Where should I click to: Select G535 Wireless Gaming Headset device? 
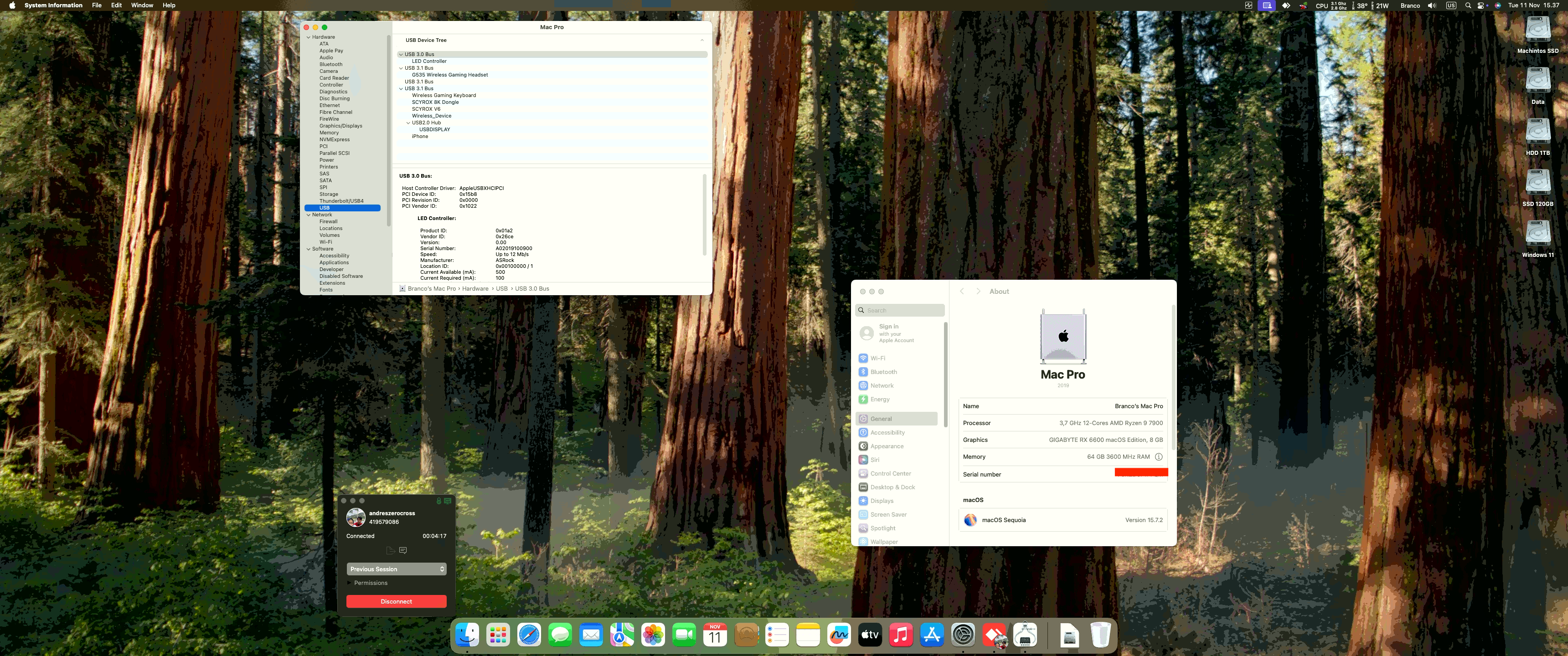point(450,75)
